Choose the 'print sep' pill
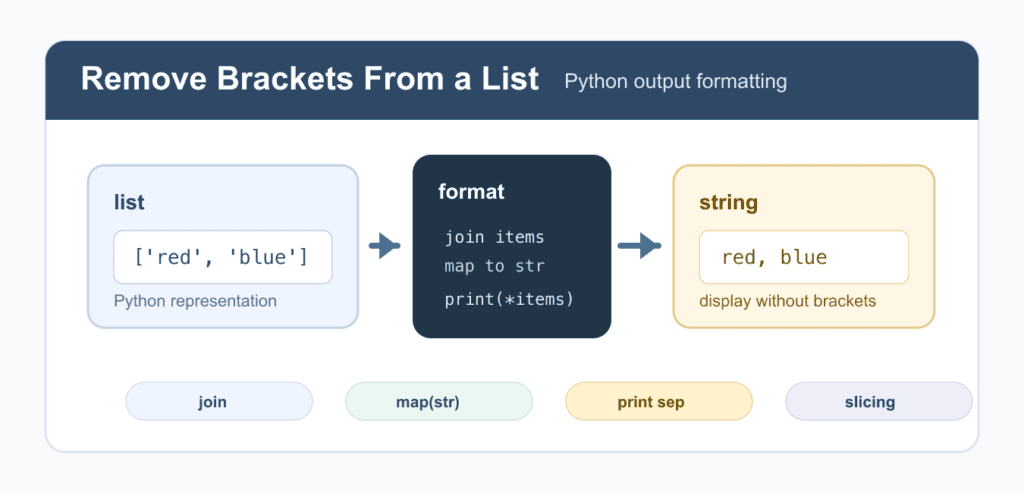This screenshot has height=493, width=1024. pyautogui.click(x=658, y=402)
